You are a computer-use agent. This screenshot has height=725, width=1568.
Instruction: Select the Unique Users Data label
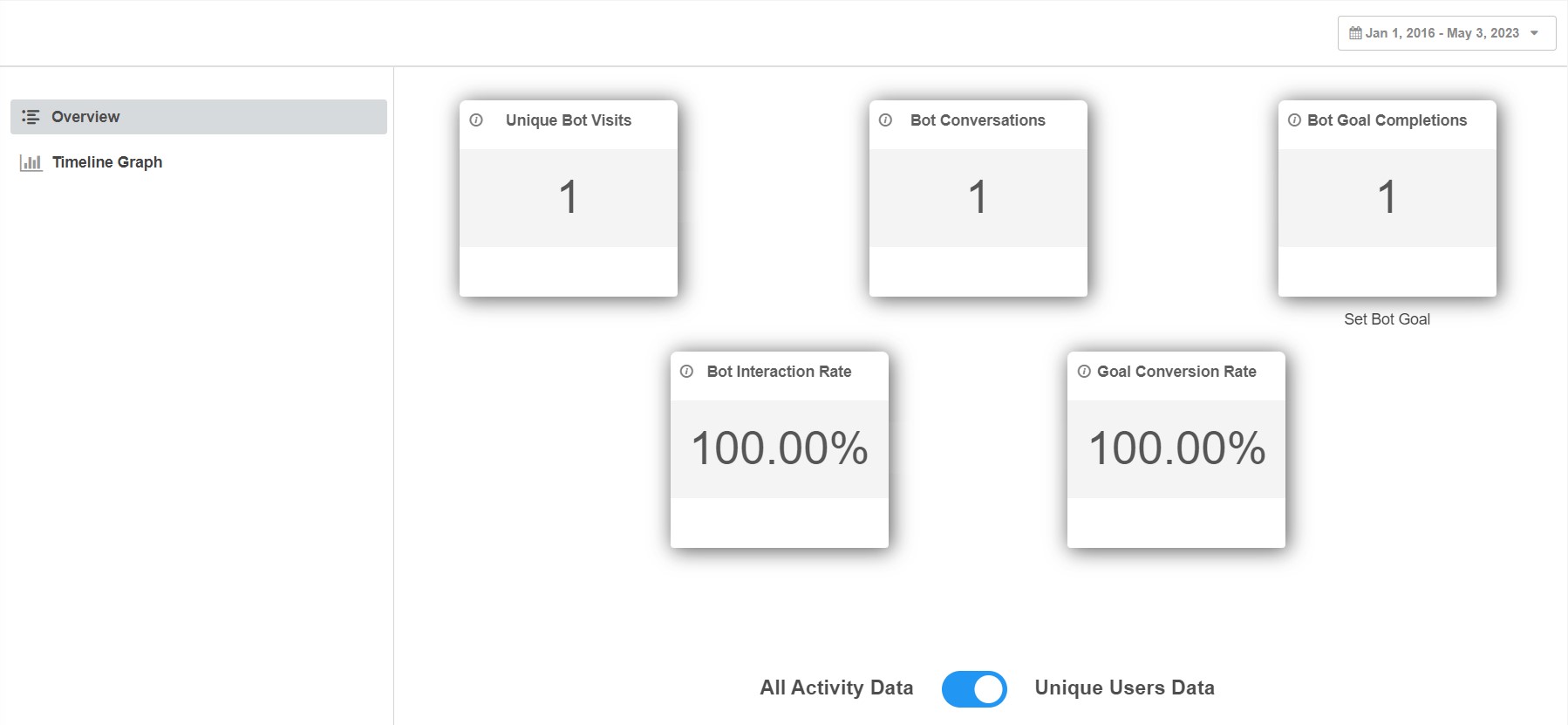tap(1124, 688)
